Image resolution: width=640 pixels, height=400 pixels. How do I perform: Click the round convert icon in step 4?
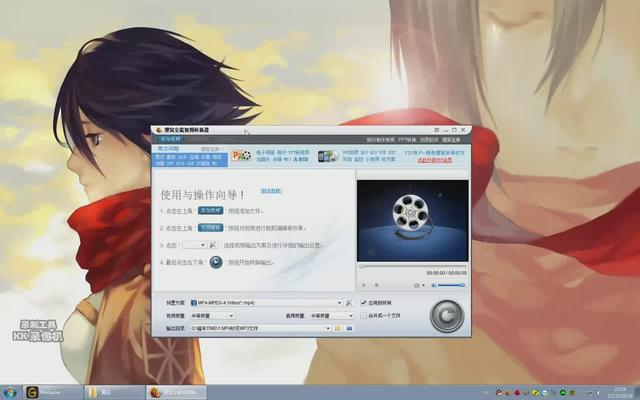pyautogui.click(x=216, y=262)
